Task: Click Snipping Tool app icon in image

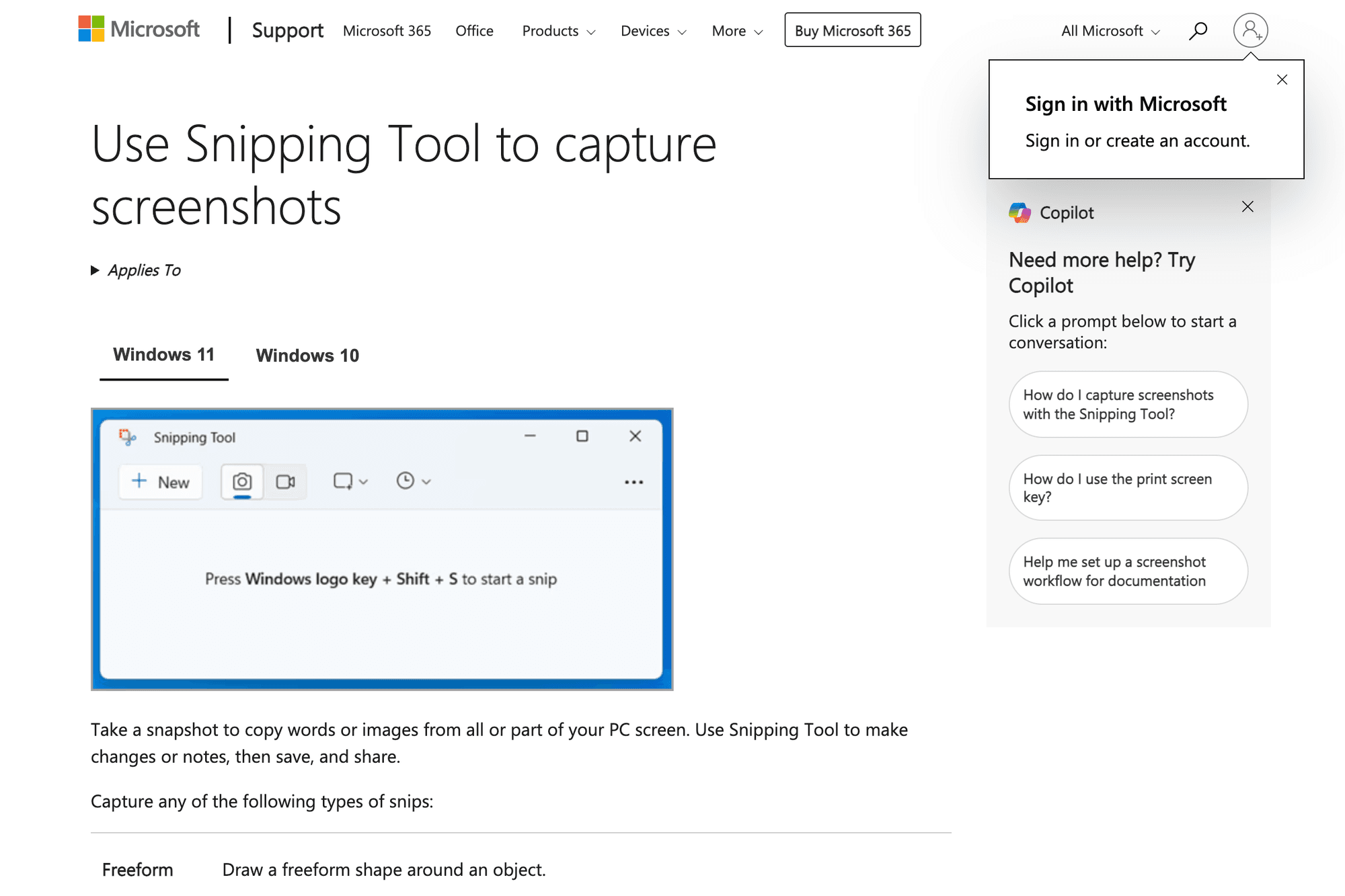Action: pyautogui.click(x=127, y=437)
